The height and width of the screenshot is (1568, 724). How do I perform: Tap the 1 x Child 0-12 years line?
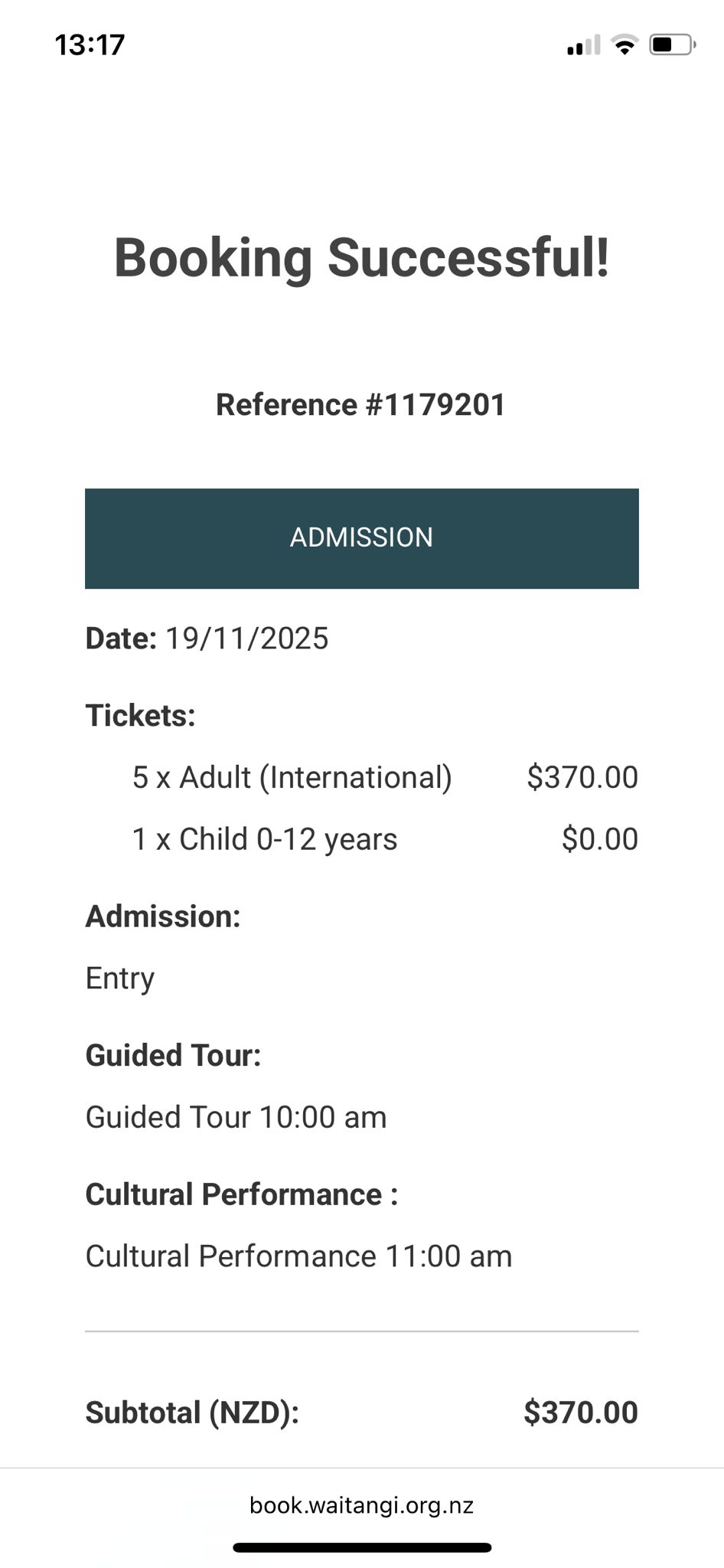(x=265, y=839)
